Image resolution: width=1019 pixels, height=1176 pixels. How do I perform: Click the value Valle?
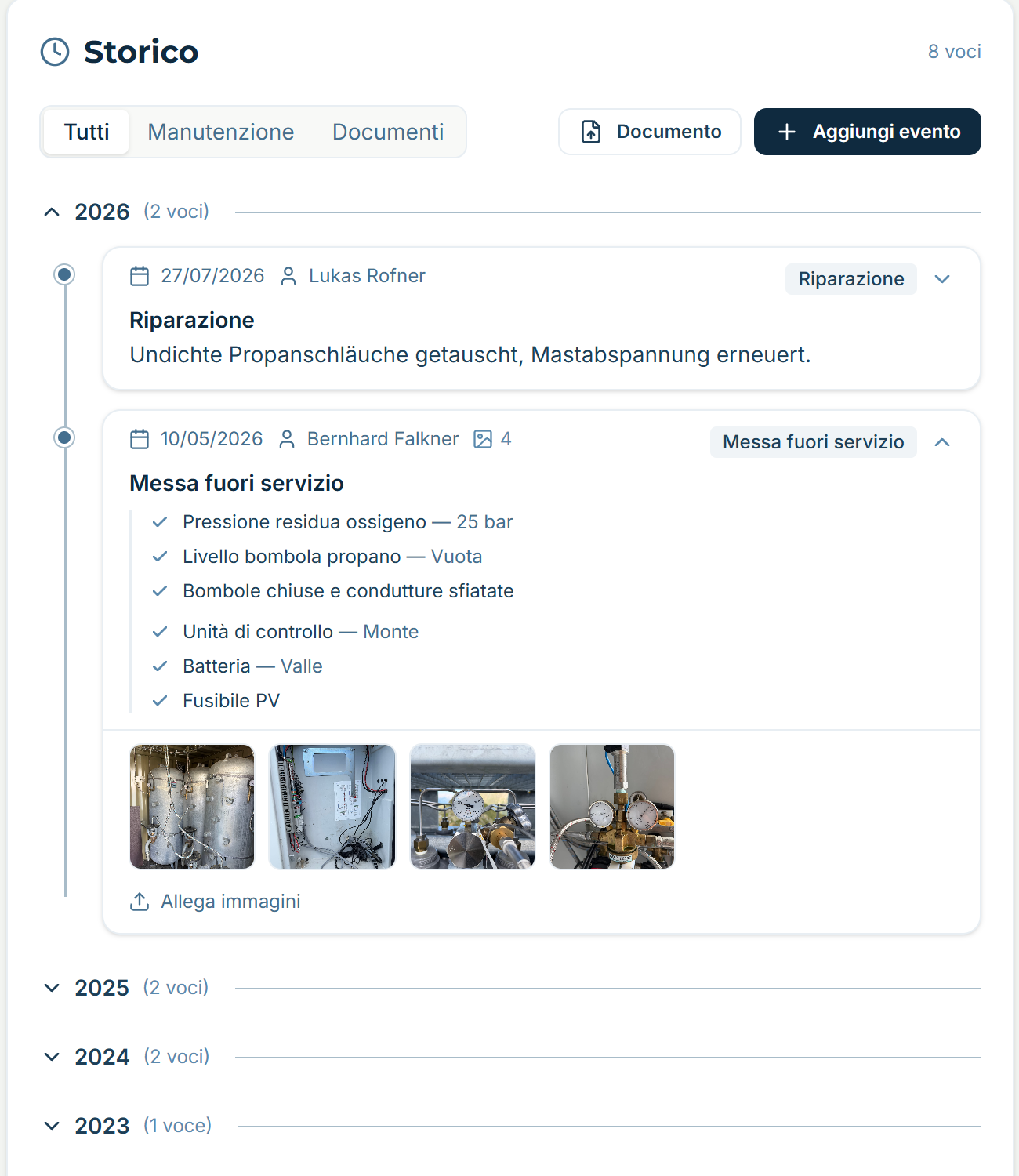tap(302, 666)
